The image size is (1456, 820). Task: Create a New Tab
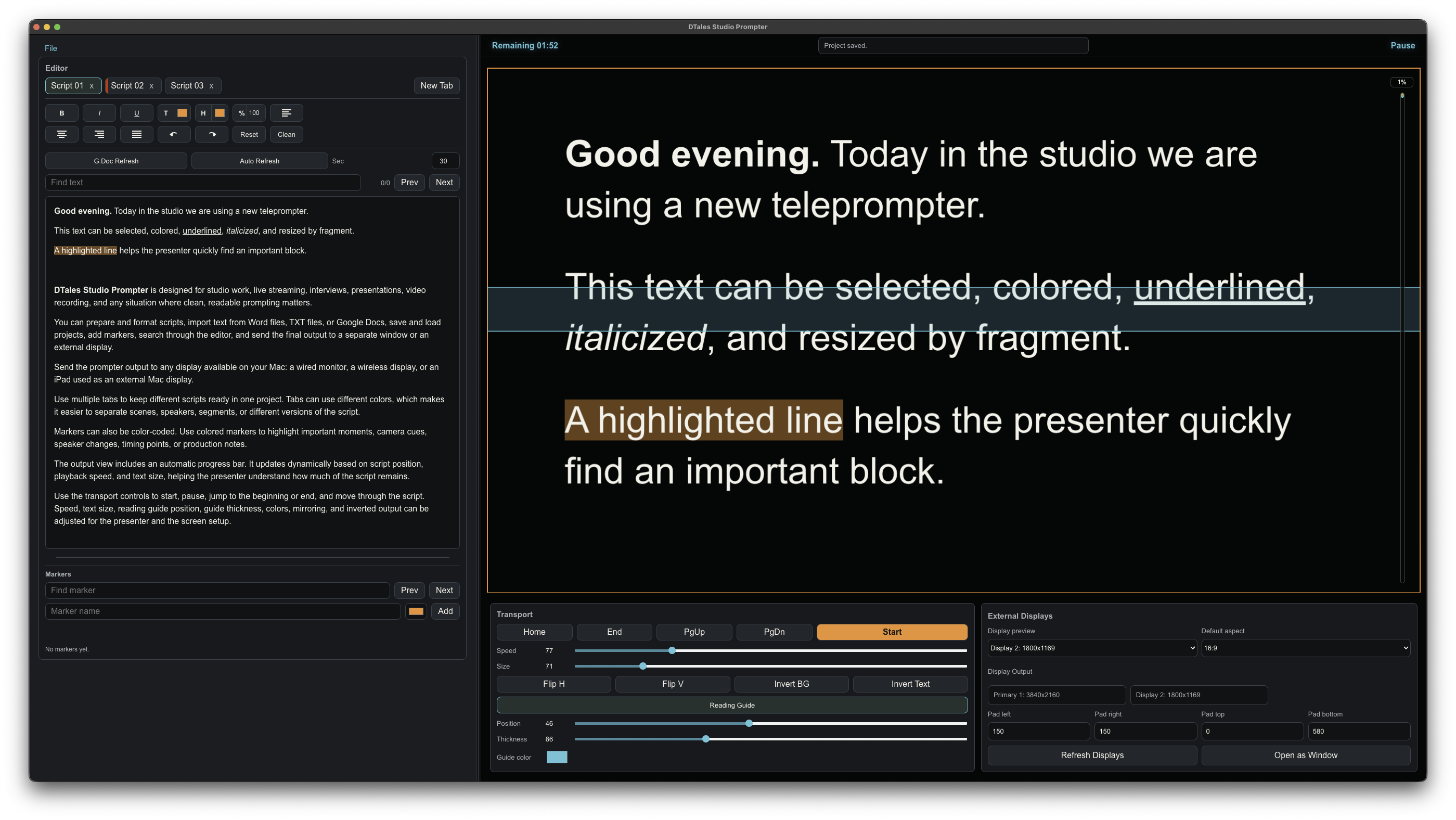[x=436, y=86]
